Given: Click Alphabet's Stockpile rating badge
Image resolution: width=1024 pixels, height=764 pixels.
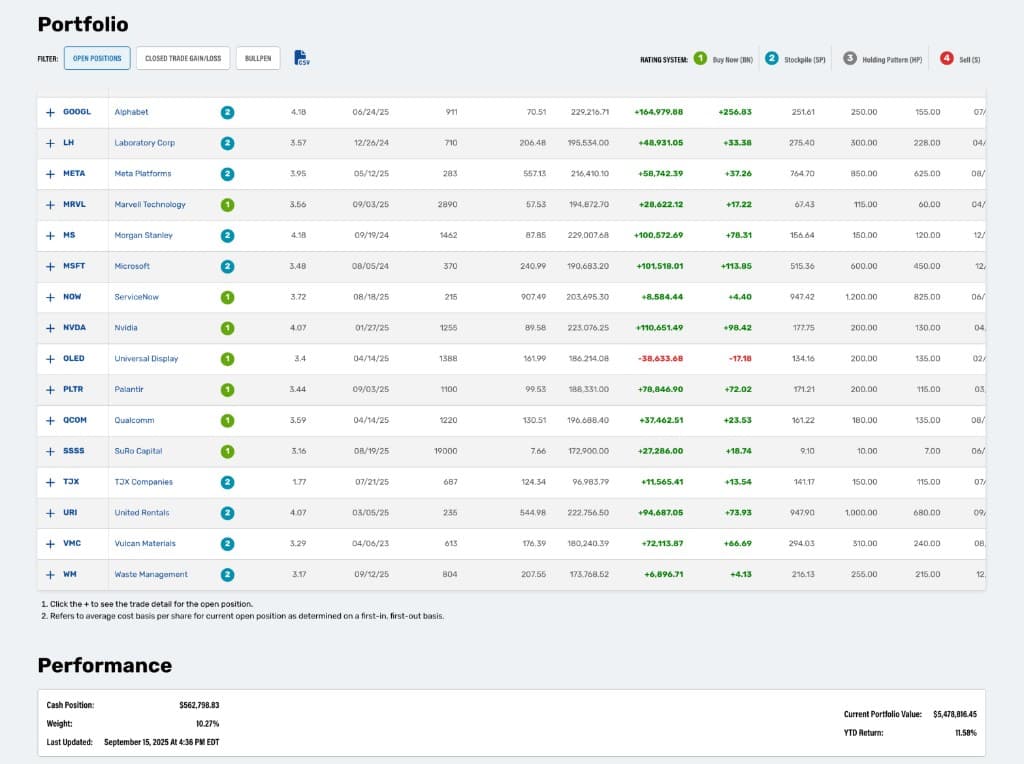Looking at the screenshot, I should tap(227, 112).
